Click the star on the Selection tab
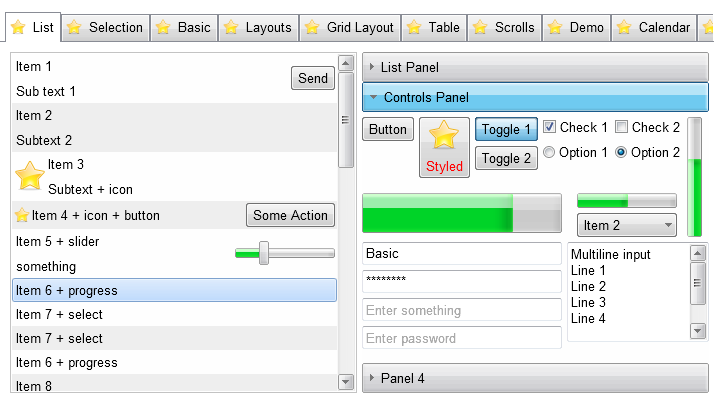This screenshot has height=402, width=714. 74,28
